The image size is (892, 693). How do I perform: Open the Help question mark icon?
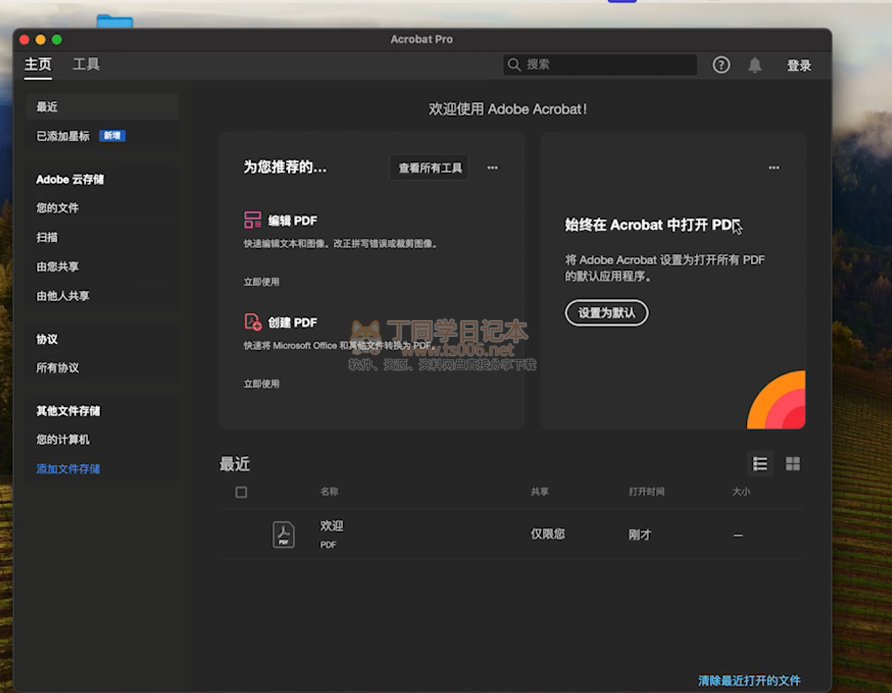(721, 65)
